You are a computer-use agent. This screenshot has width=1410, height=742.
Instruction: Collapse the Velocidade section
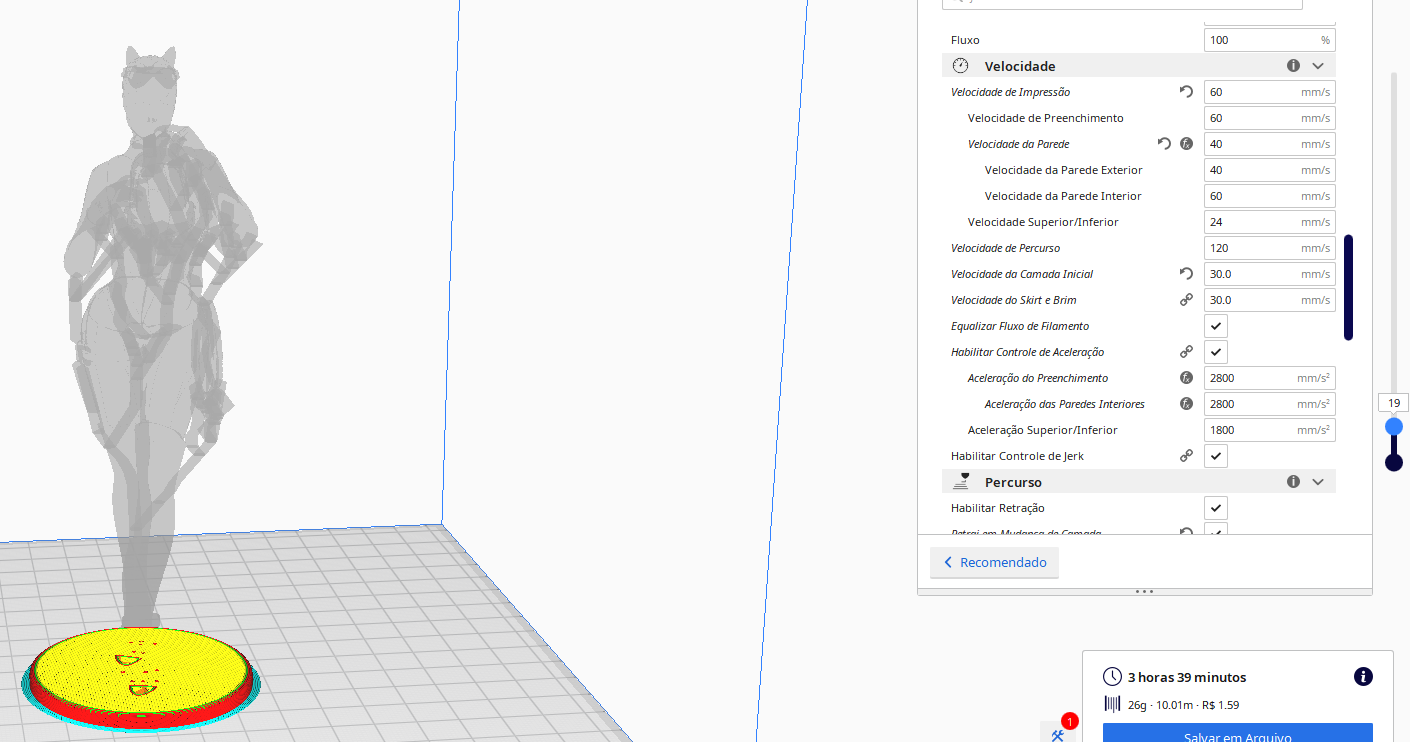coord(1318,64)
